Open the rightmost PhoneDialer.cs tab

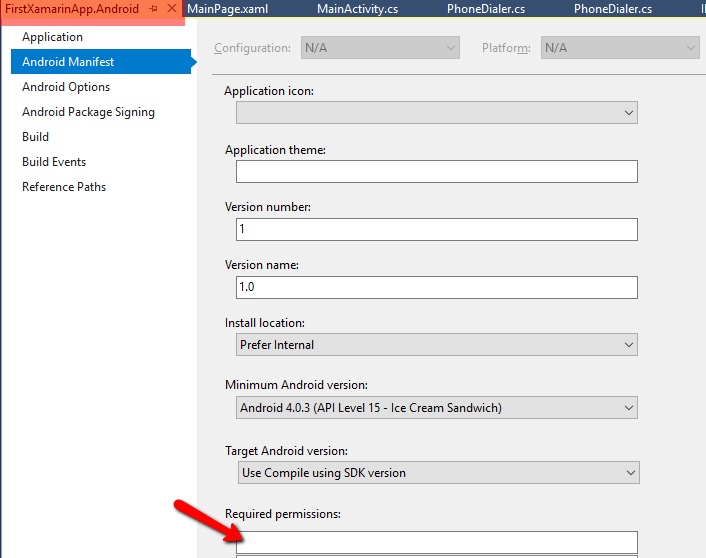(612, 9)
